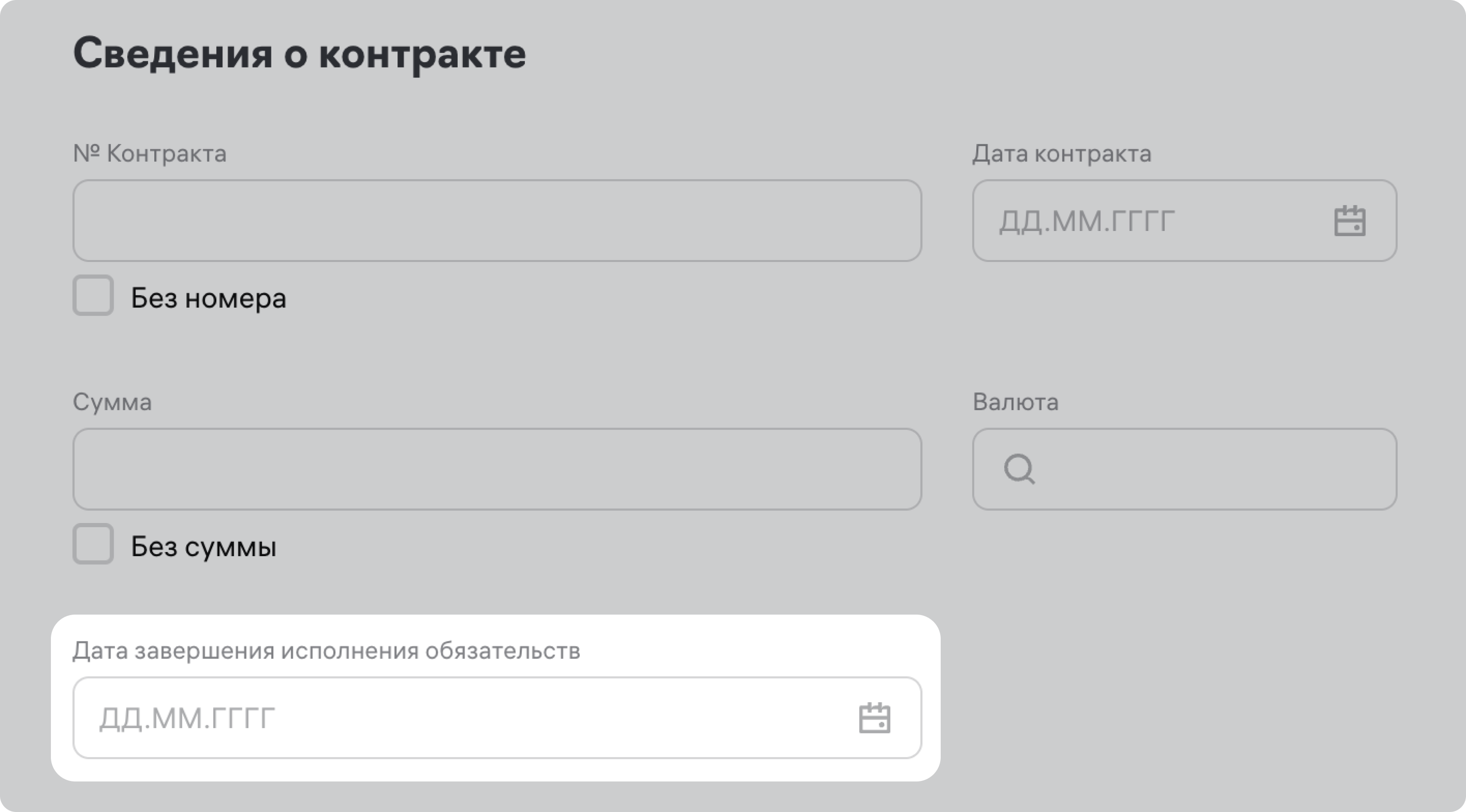The height and width of the screenshot is (812, 1466).
Task: Click the Валюта field label
Action: point(1016,402)
